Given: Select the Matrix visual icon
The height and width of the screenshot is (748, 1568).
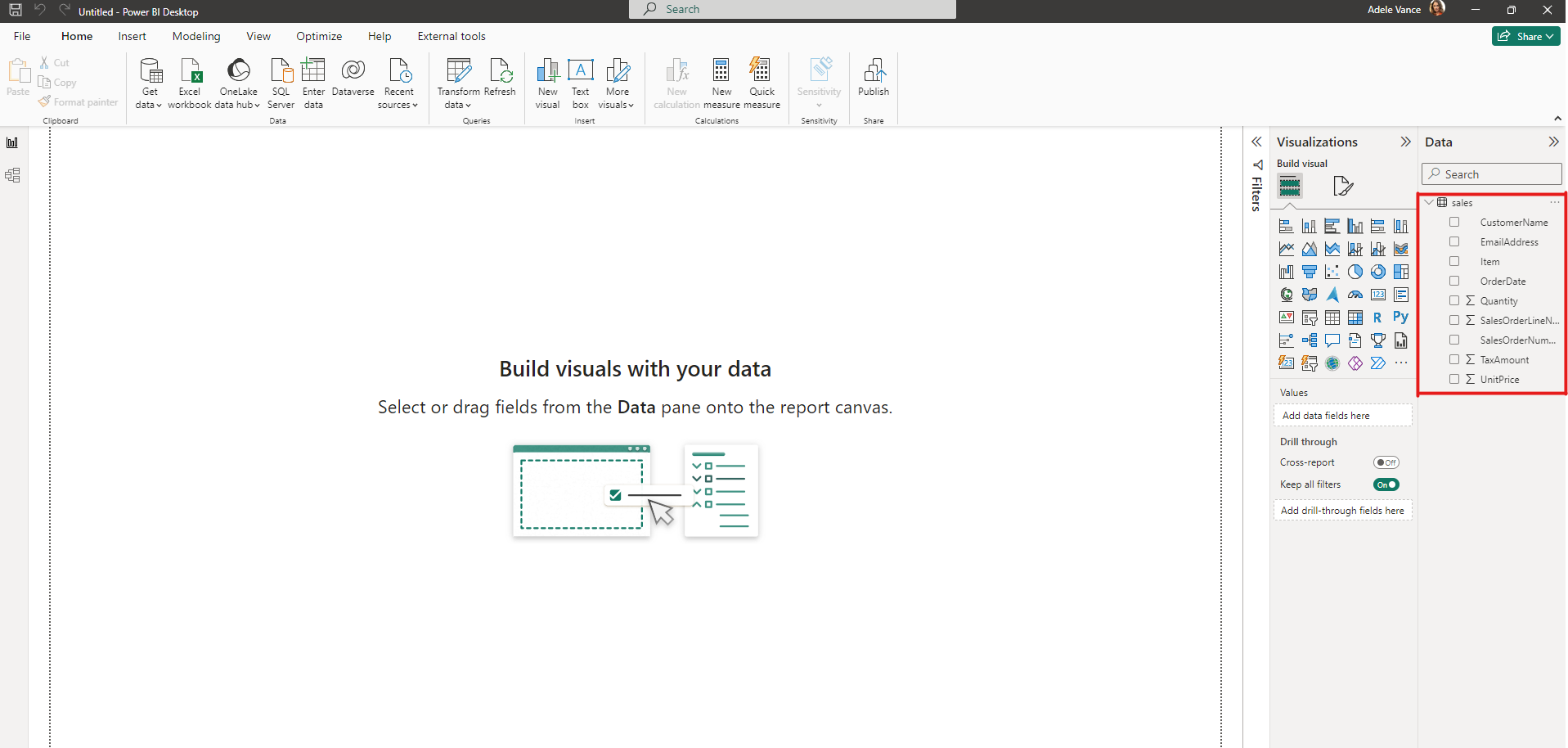Looking at the screenshot, I should (1355, 318).
